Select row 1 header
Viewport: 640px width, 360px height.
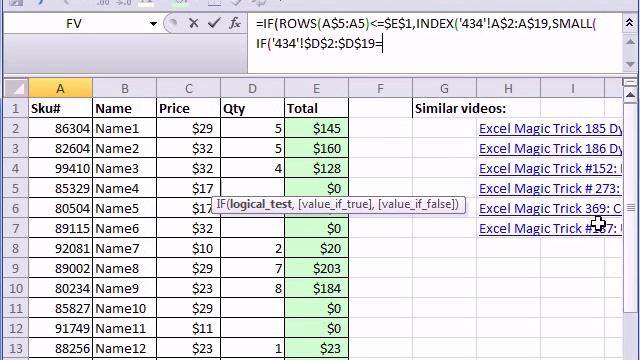click(x=16, y=109)
